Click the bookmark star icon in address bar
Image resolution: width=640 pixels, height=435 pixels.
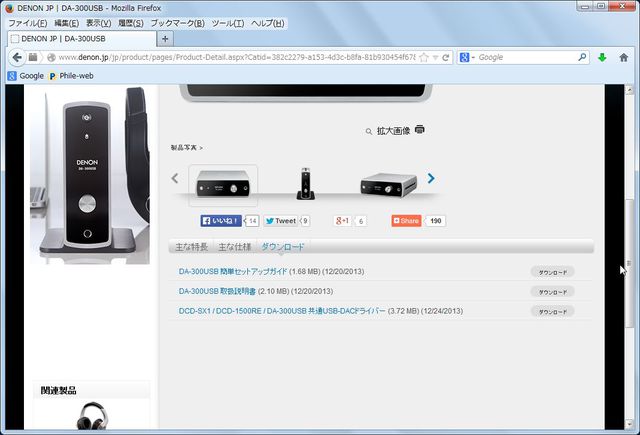[x=424, y=58]
